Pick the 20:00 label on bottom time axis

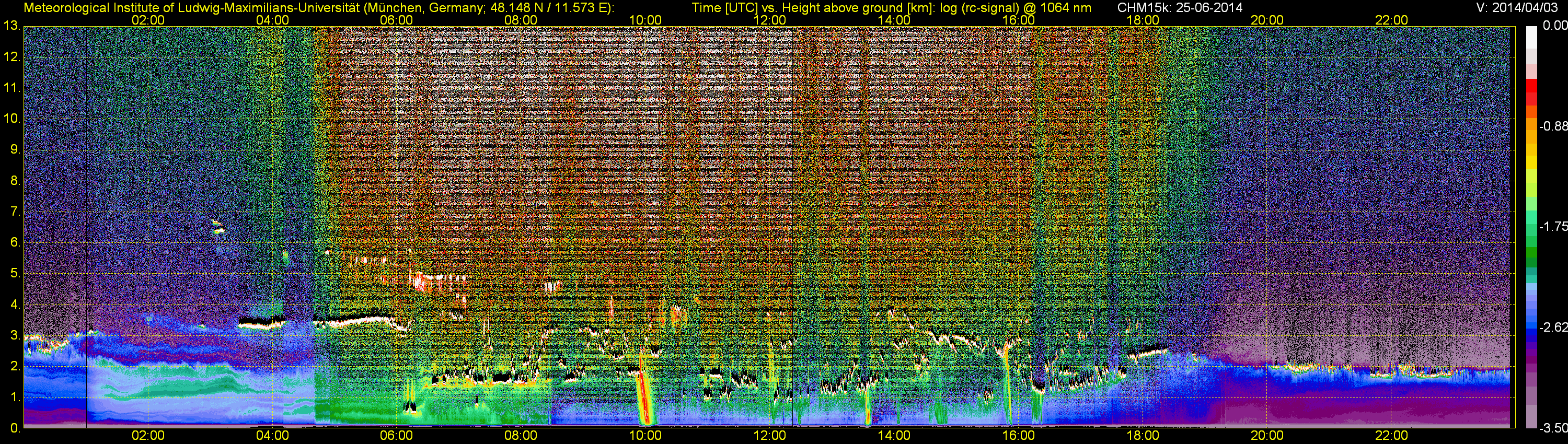point(1267,436)
